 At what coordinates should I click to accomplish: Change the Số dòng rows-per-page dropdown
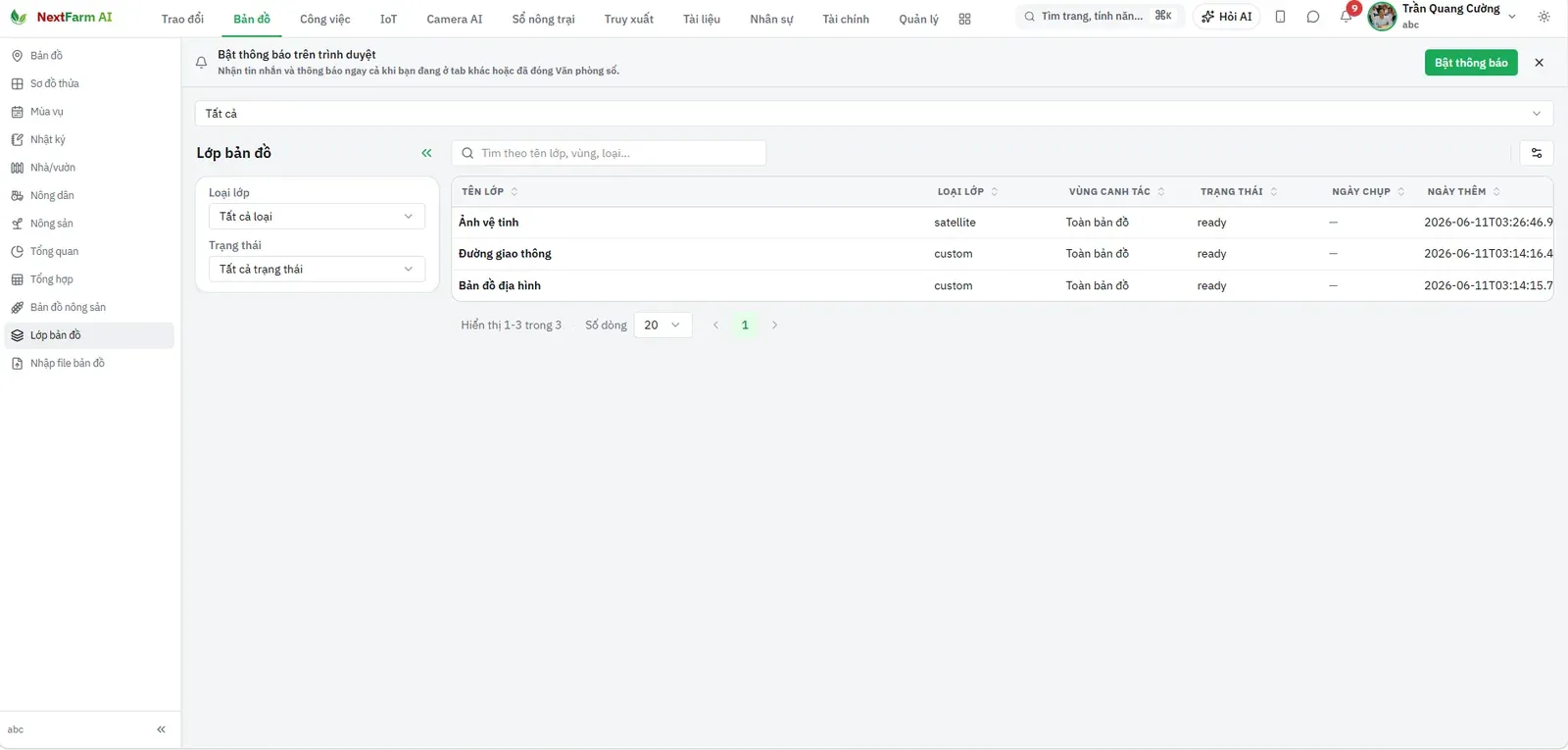663,325
